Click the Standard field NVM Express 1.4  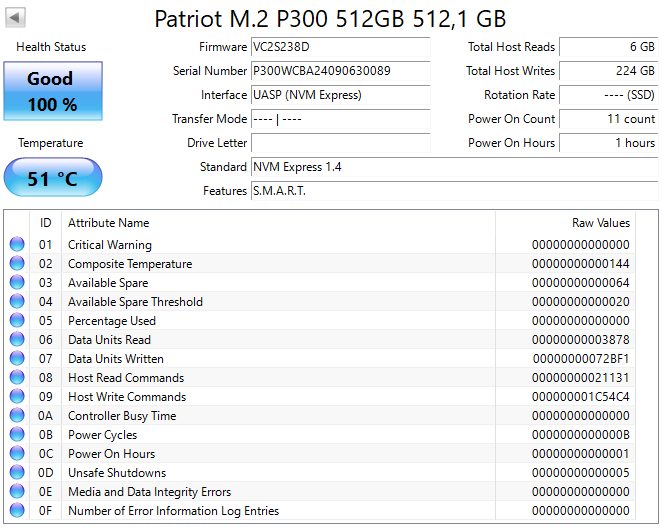click(455, 167)
